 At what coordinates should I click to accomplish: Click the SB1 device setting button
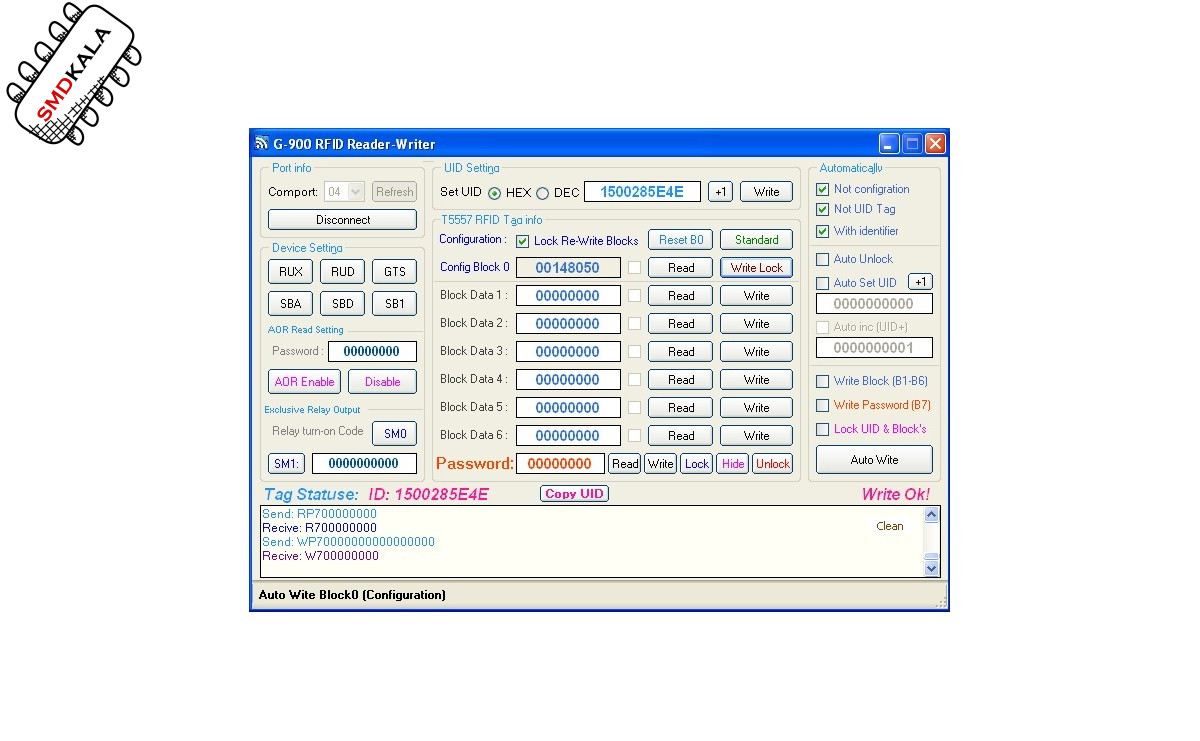pos(394,304)
